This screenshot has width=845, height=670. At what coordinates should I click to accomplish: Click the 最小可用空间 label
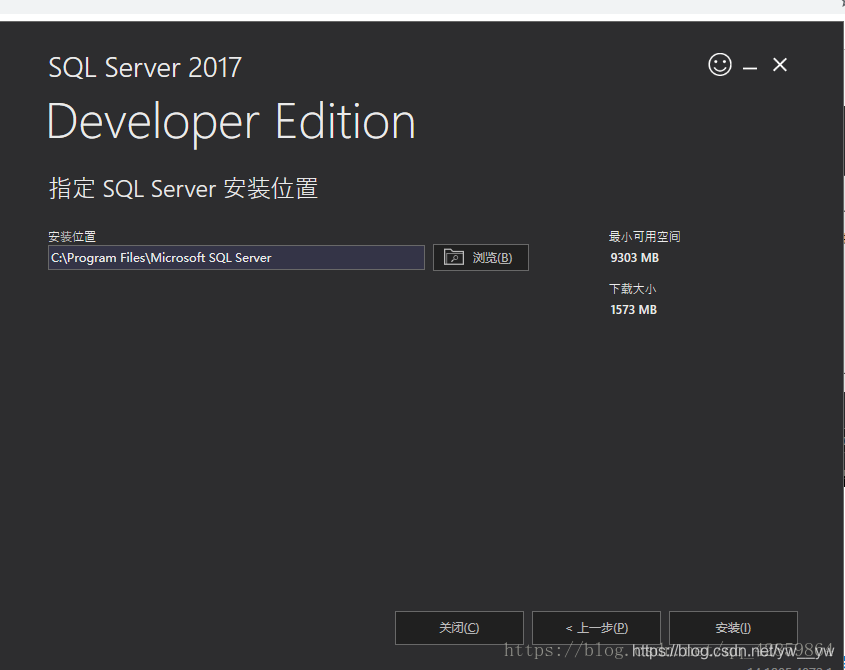pyautogui.click(x=644, y=237)
